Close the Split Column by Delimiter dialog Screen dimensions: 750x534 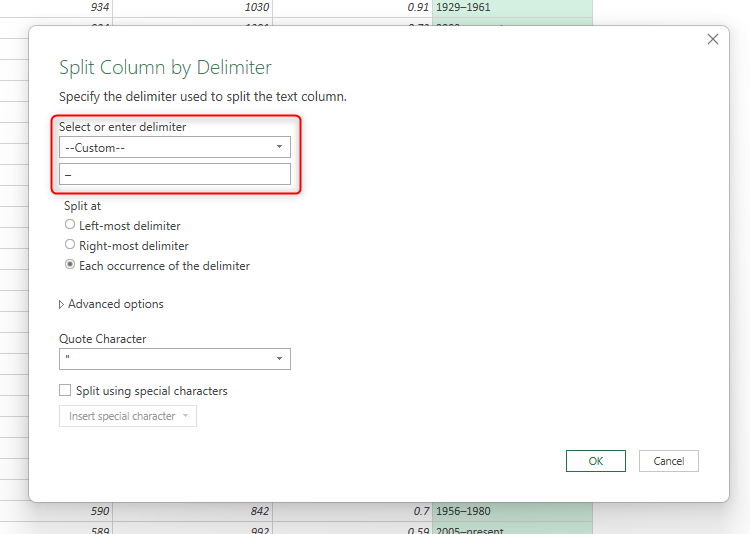coord(713,39)
